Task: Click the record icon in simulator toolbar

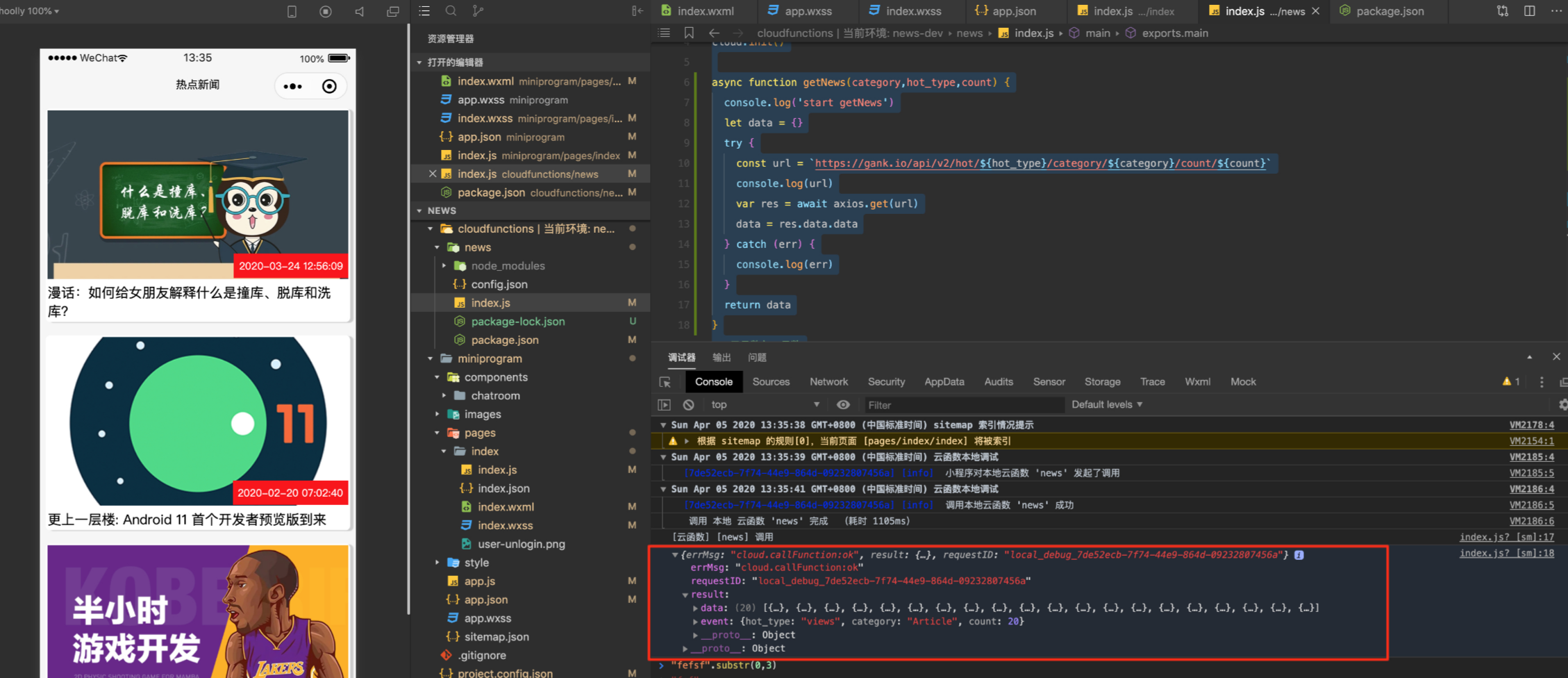Action: coord(326,12)
